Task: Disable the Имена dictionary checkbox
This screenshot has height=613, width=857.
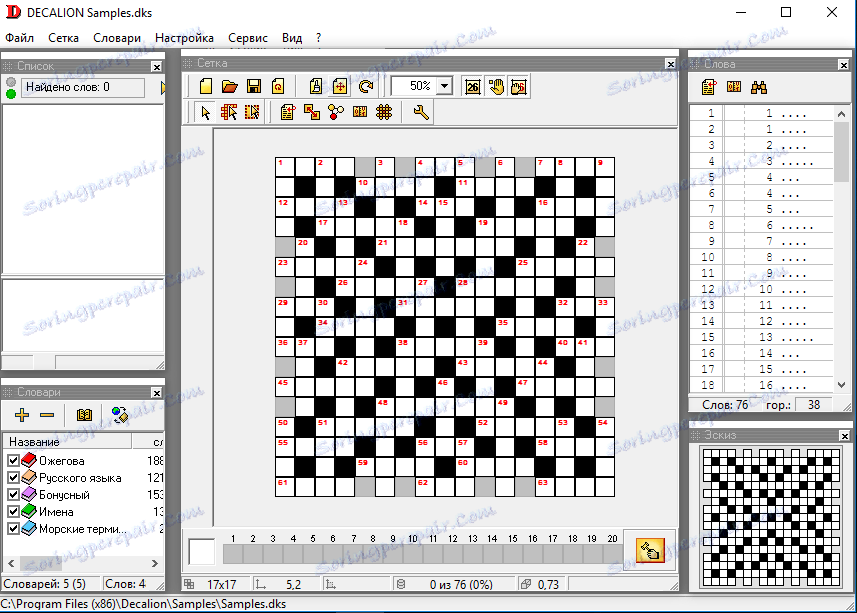Action: click(13, 512)
